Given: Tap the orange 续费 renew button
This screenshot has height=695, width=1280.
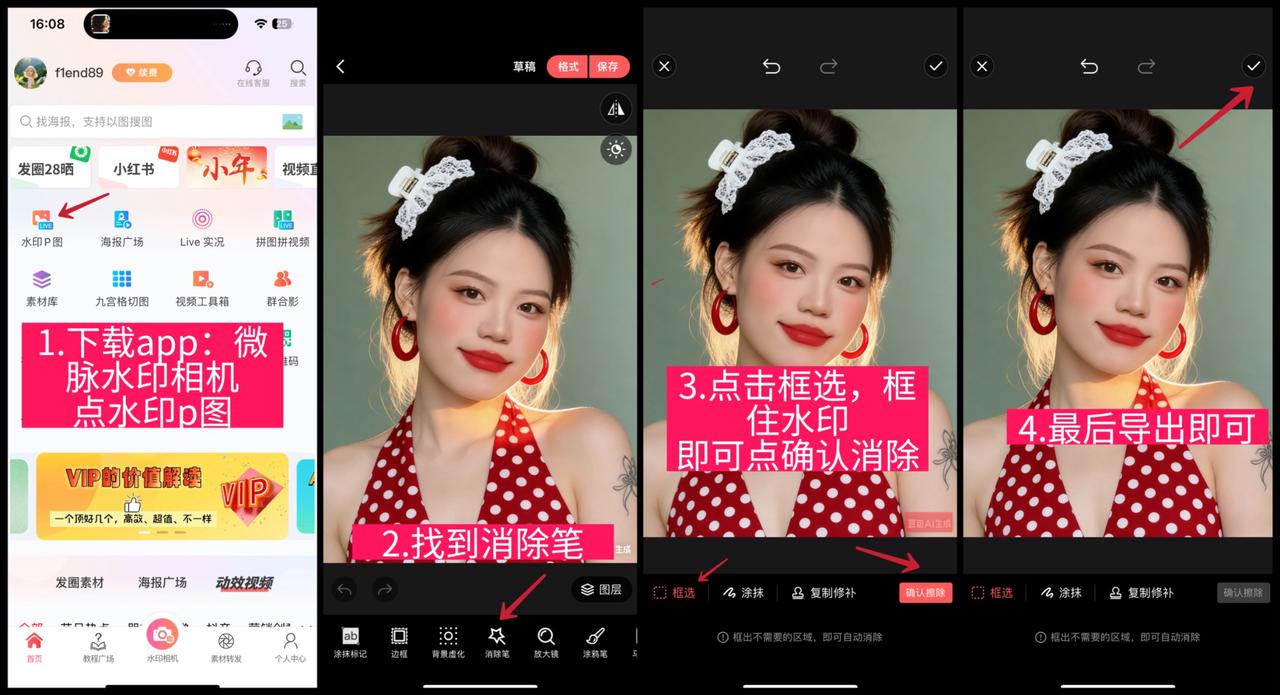Looking at the screenshot, I should click(x=141, y=73).
